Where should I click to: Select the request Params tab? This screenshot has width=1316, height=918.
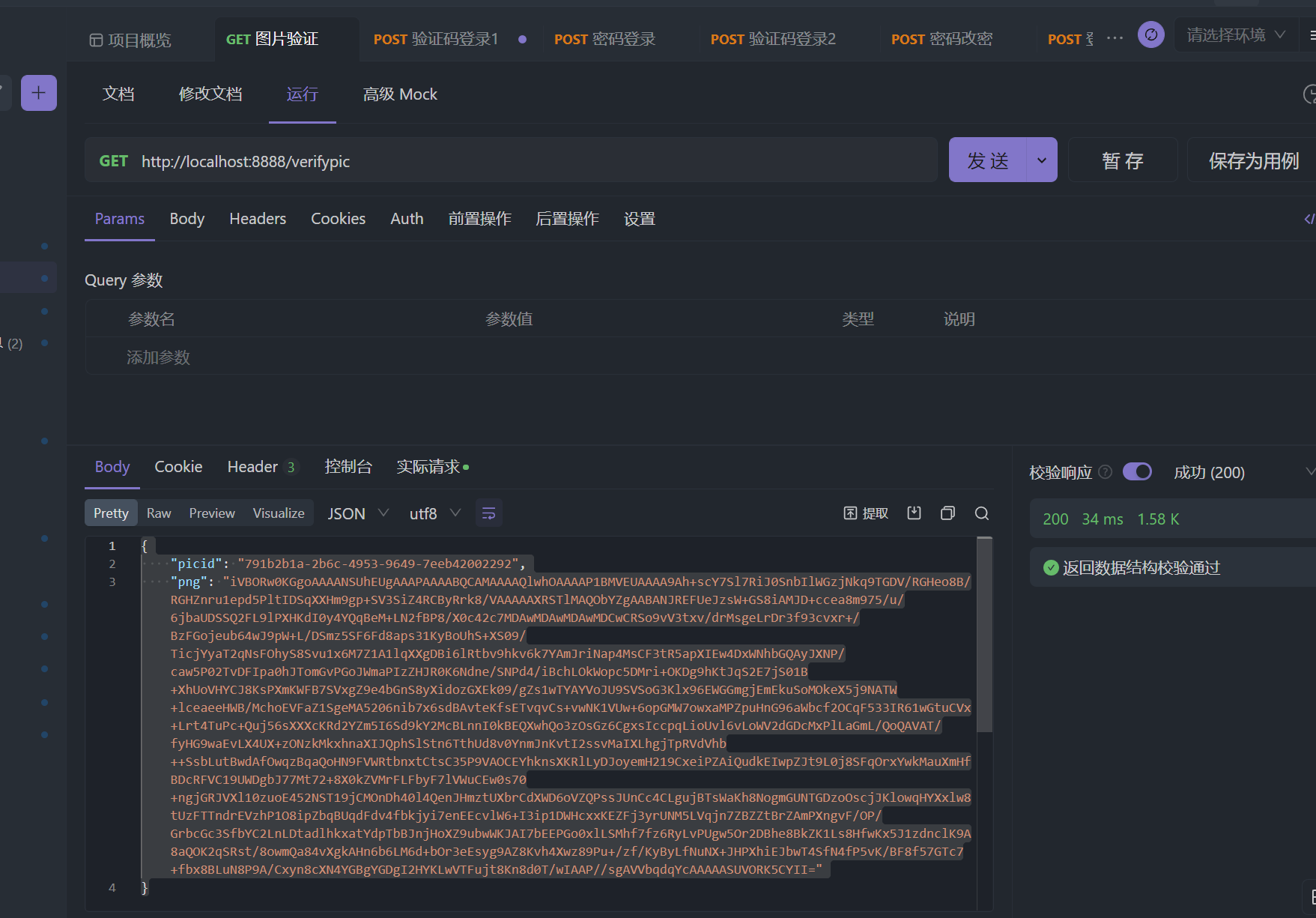pyautogui.click(x=120, y=219)
